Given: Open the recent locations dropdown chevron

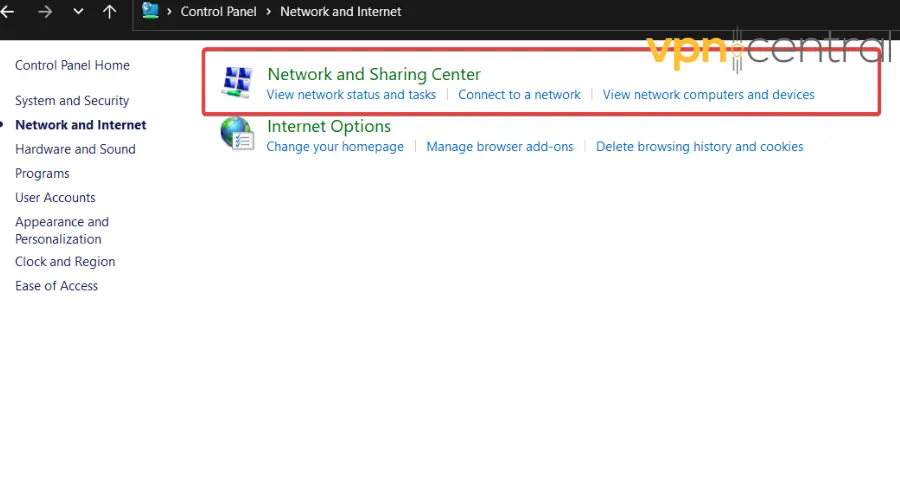Looking at the screenshot, I should pos(78,11).
